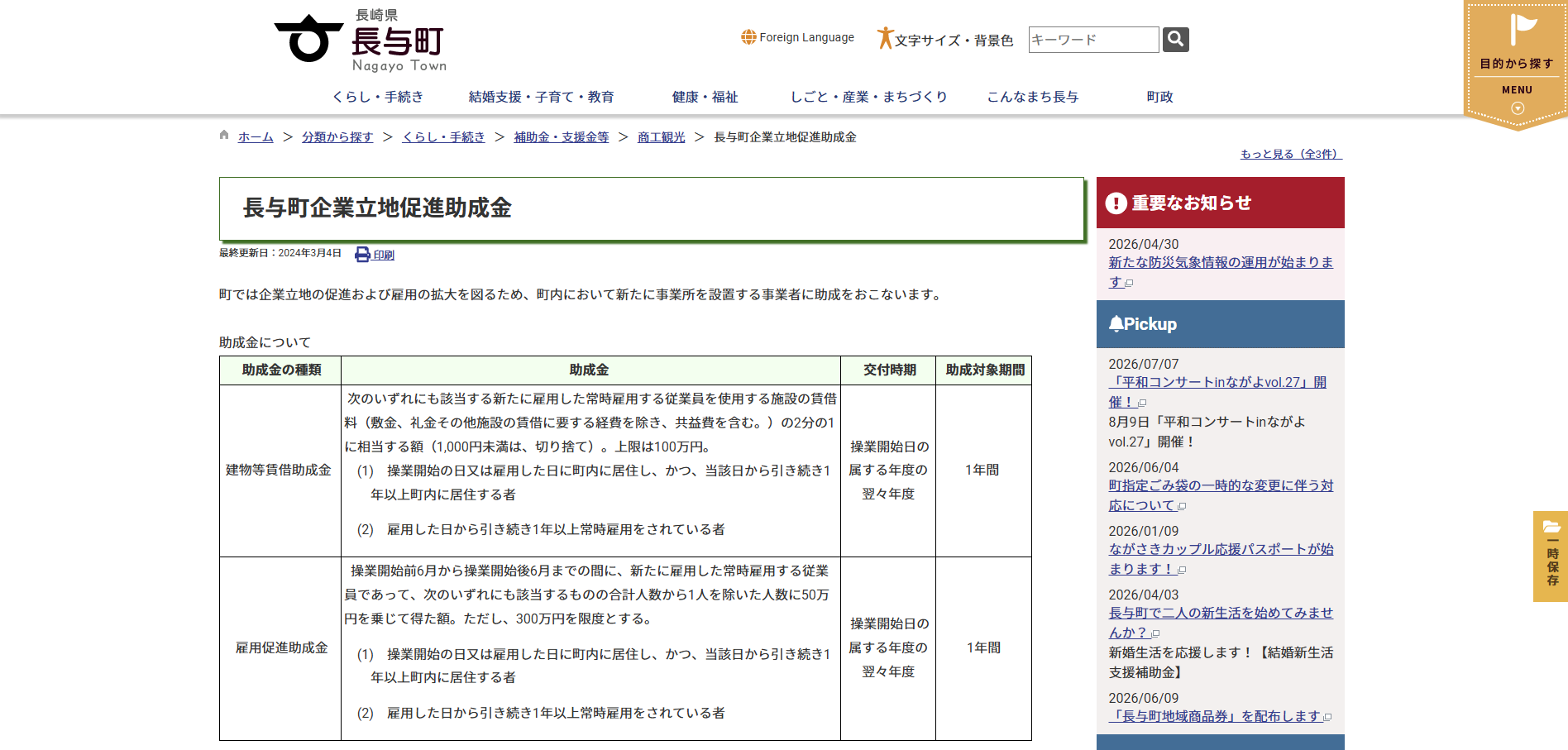Click the 交付時期 column header
This screenshot has width=1568, height=750.
[x=889, y=370]
